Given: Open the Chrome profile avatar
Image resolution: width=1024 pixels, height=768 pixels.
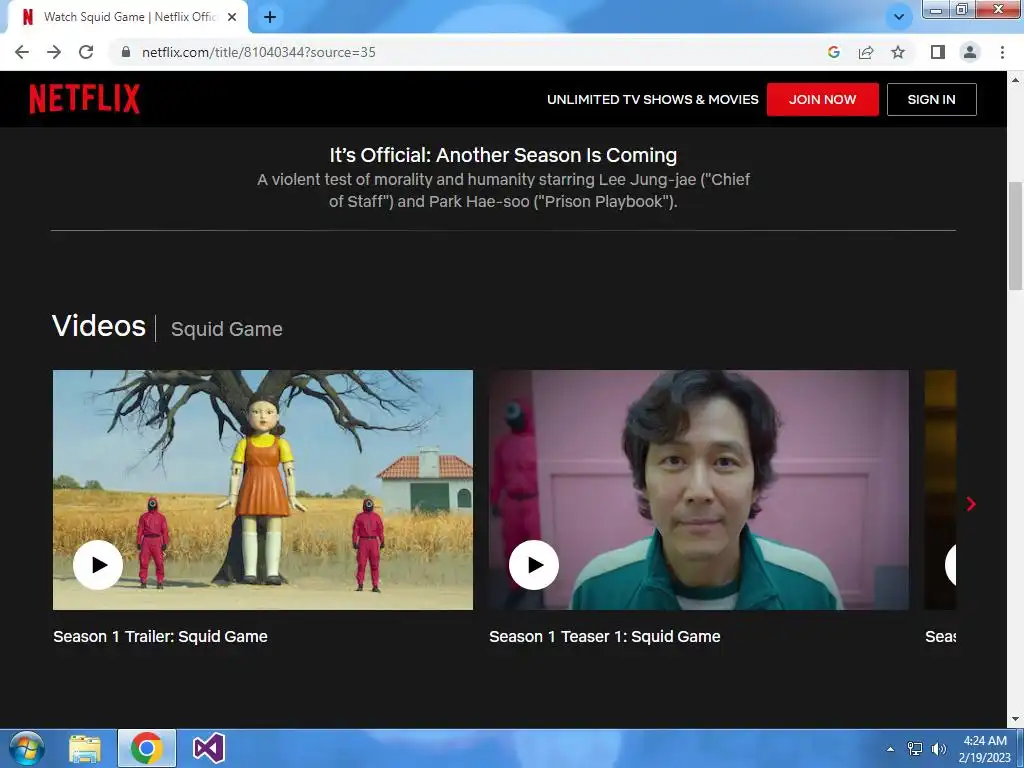Looking at the screenshot, I should point(970,52).
